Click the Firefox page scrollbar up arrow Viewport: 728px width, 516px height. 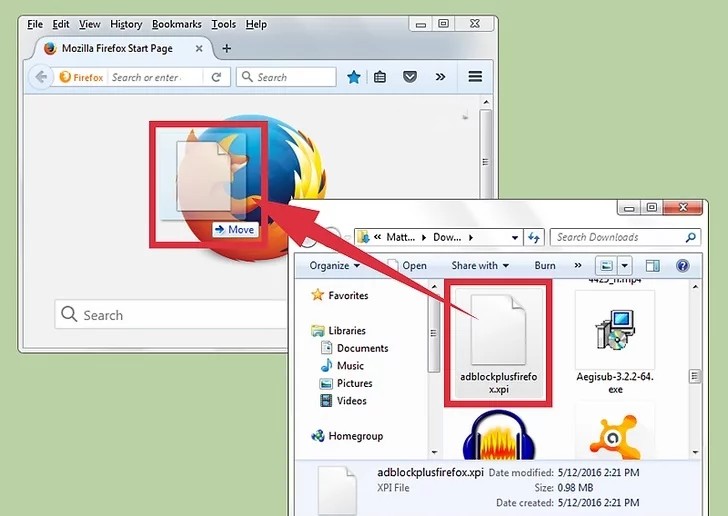click(x=486, y=102)
